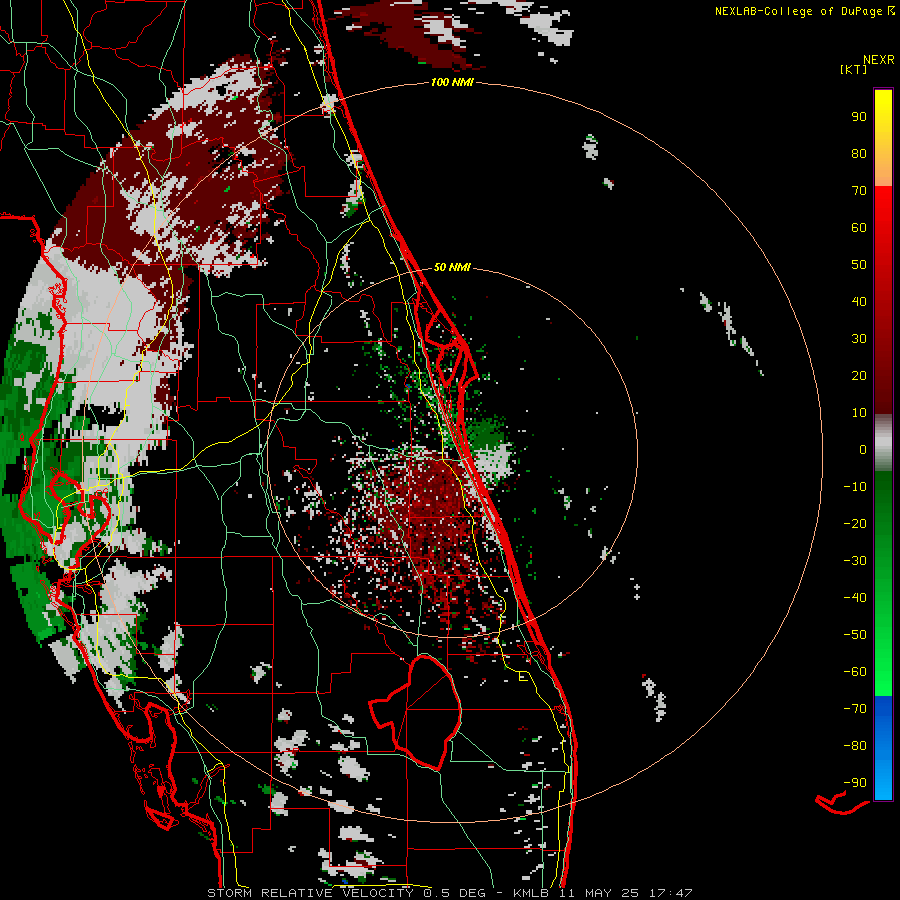Click the -20 value on the velocity scale
This screenshot has height=900, width=900.
coord(855,523)
